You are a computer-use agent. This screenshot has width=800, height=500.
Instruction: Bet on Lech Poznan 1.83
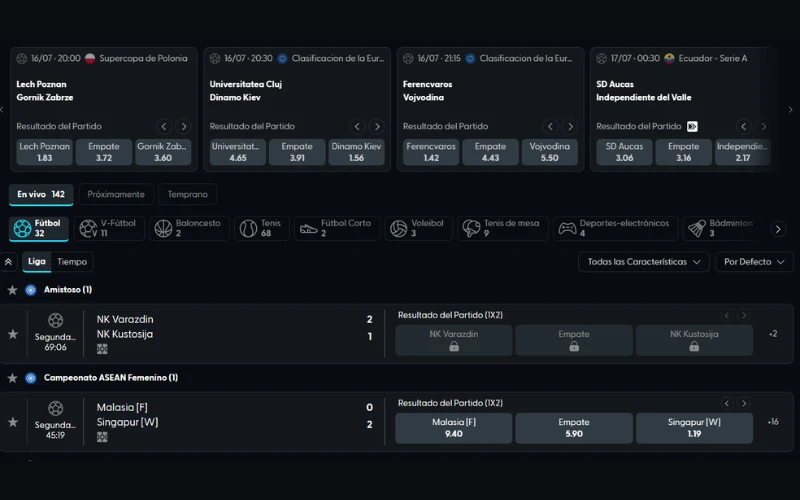(x=44, y=152)
